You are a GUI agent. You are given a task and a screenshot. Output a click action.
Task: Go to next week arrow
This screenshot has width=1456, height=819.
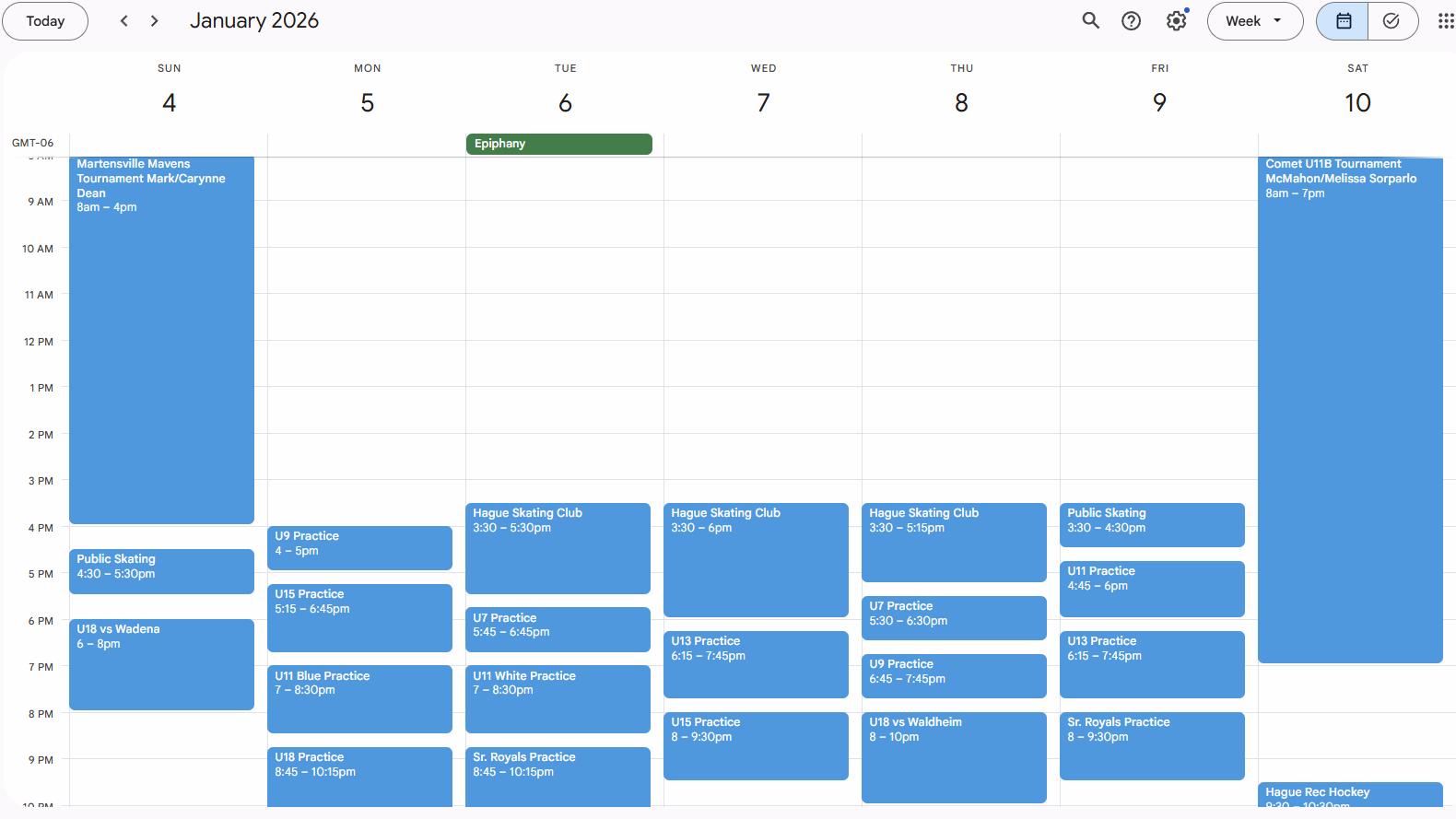(155, 21)
